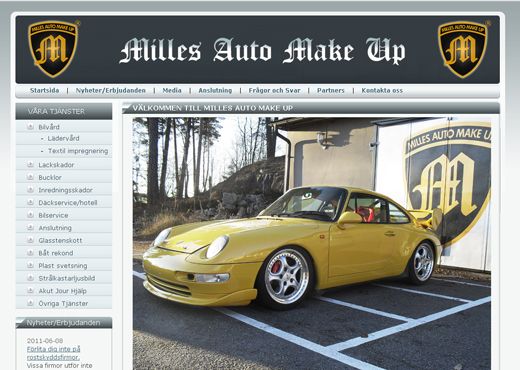Open the Media page from the navigation bar
Screen dimensions: 520x370
click(172, 90)
